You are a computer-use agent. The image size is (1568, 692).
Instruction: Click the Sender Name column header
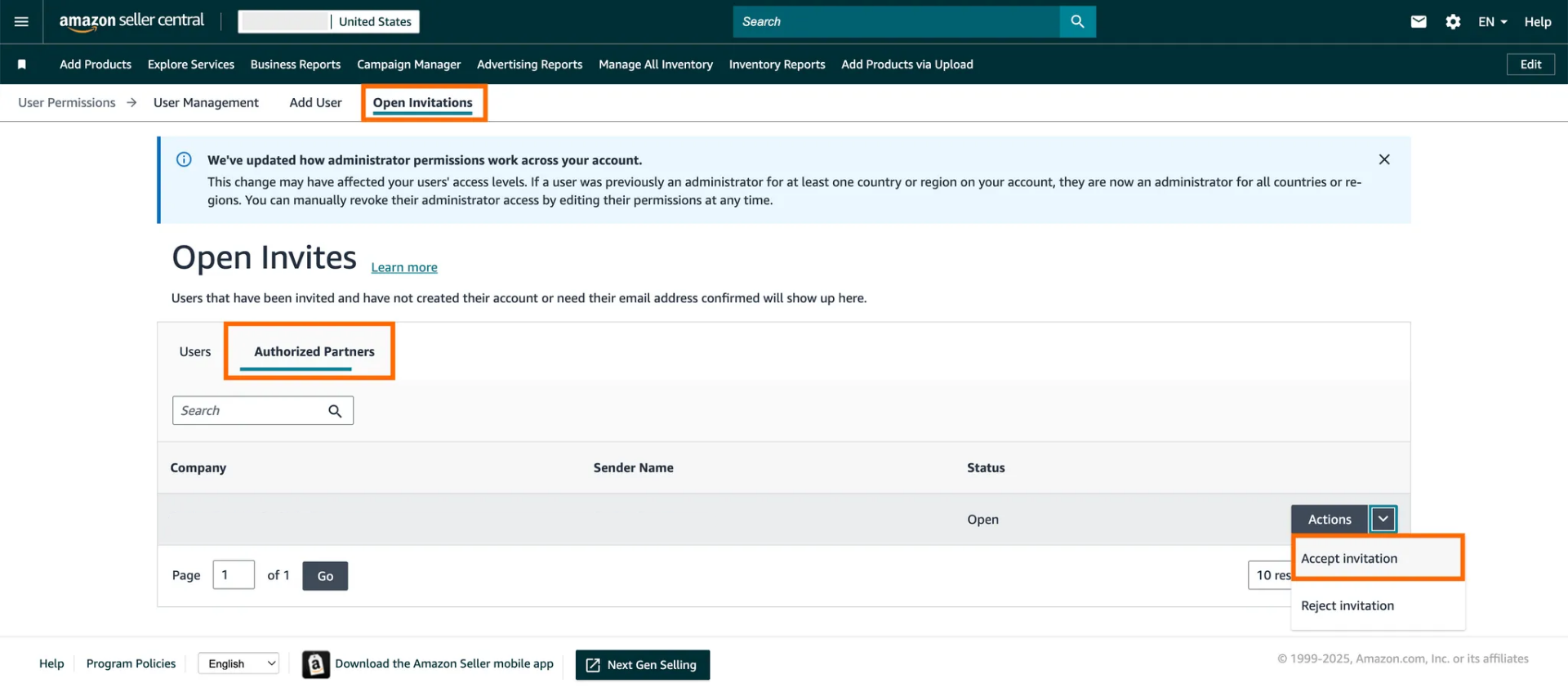click(634, 468)
